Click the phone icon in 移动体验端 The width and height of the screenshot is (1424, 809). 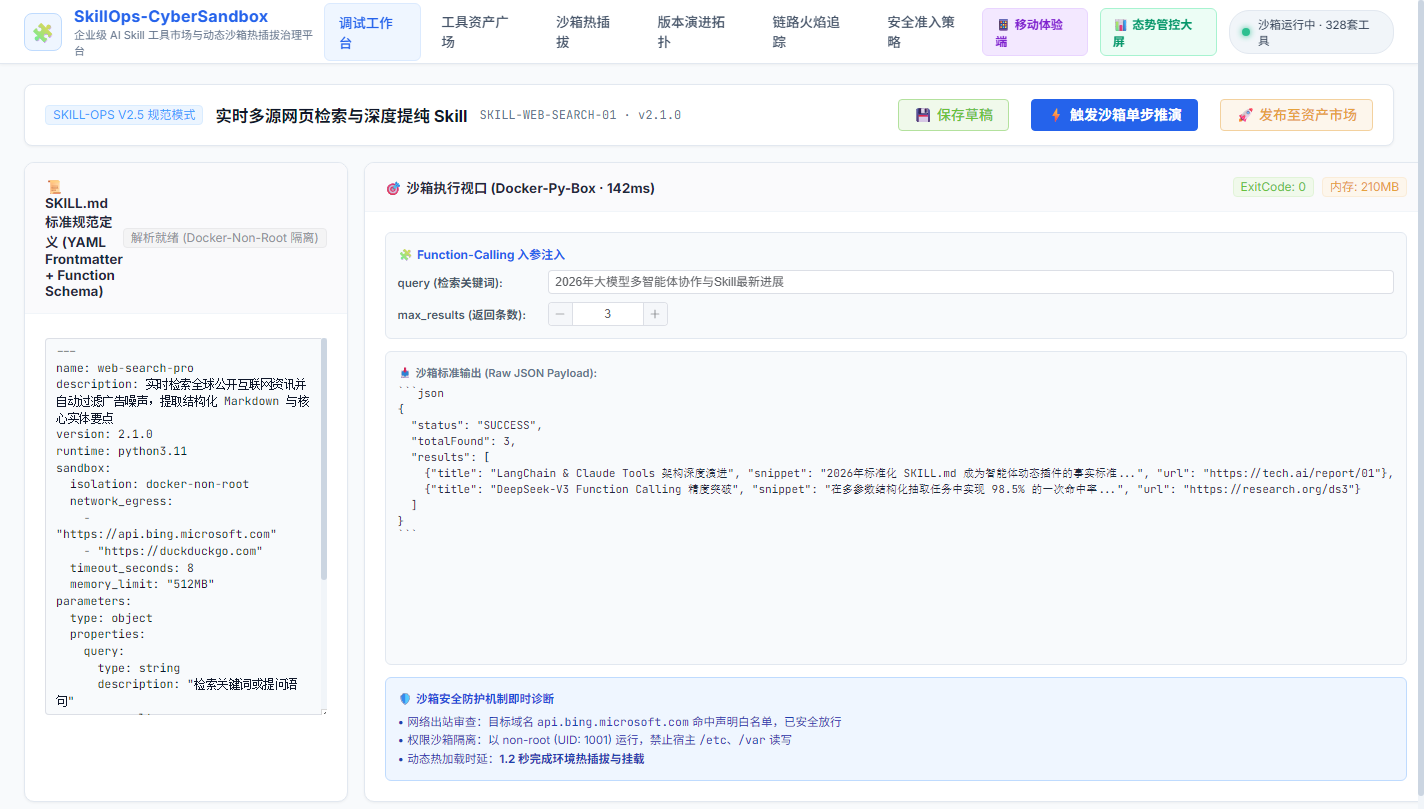1003,24
